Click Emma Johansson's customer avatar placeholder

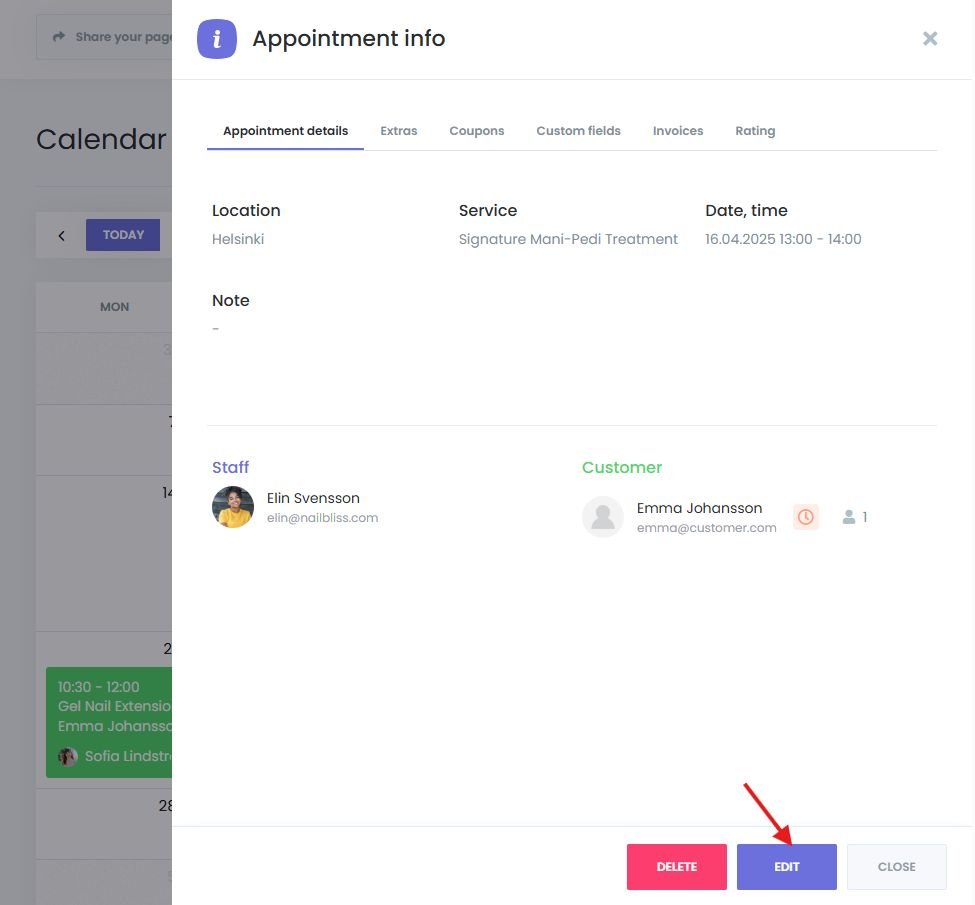point(603,517)
